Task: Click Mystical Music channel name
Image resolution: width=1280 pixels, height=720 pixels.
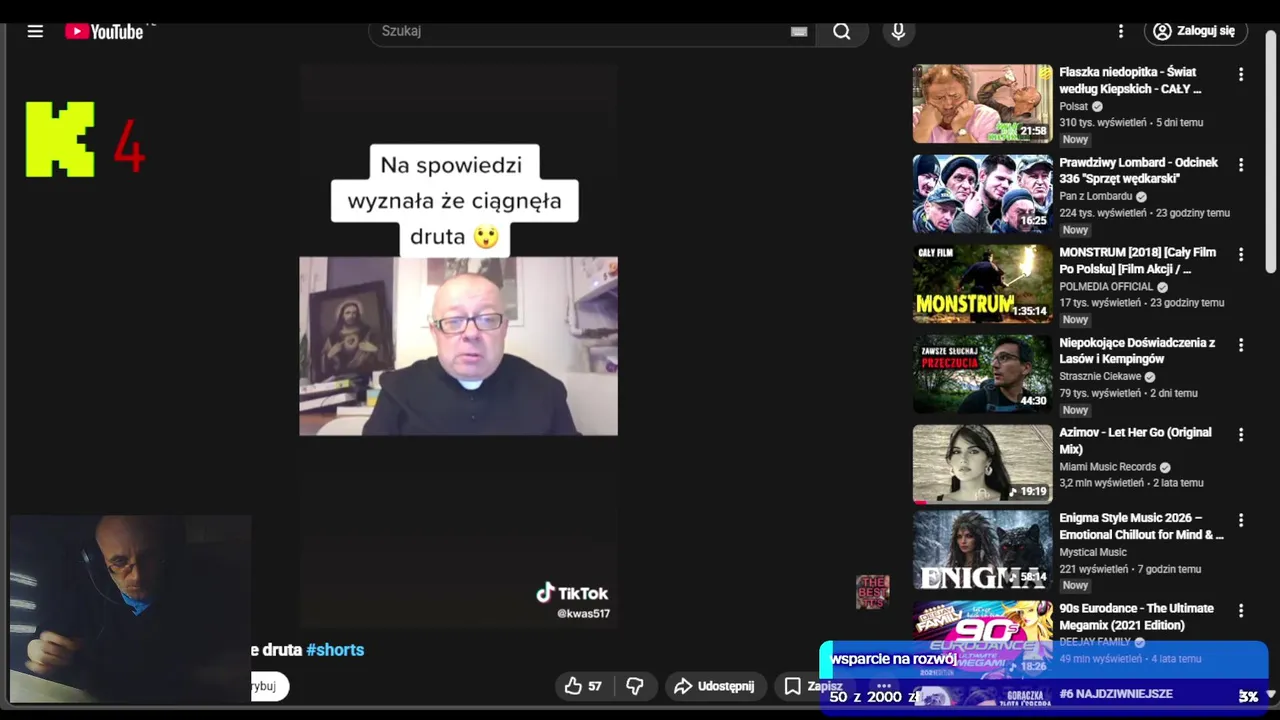Action: click(1093, 552)
